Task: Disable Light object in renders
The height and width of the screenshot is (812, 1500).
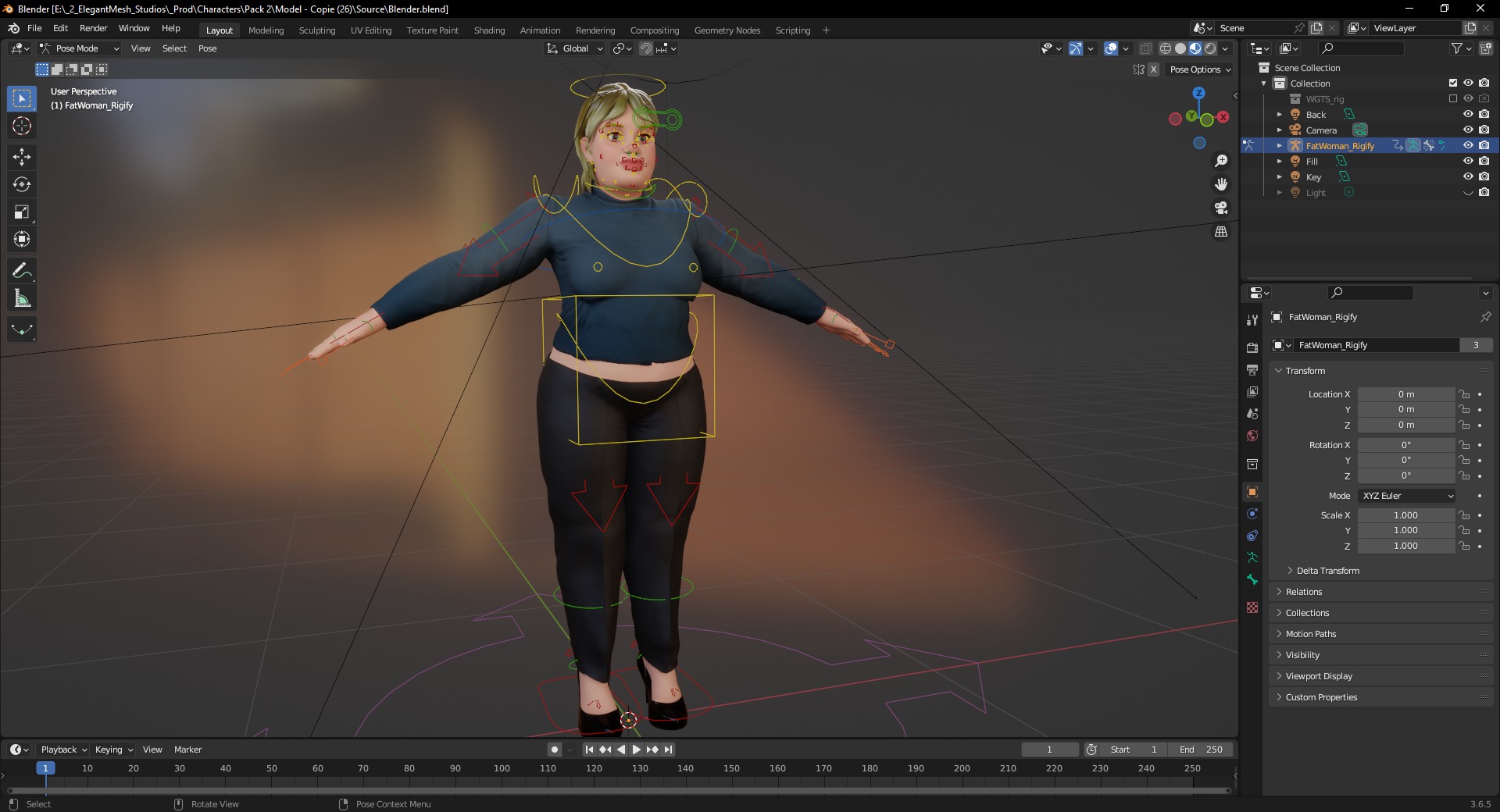Action: tap(1484, 192)
